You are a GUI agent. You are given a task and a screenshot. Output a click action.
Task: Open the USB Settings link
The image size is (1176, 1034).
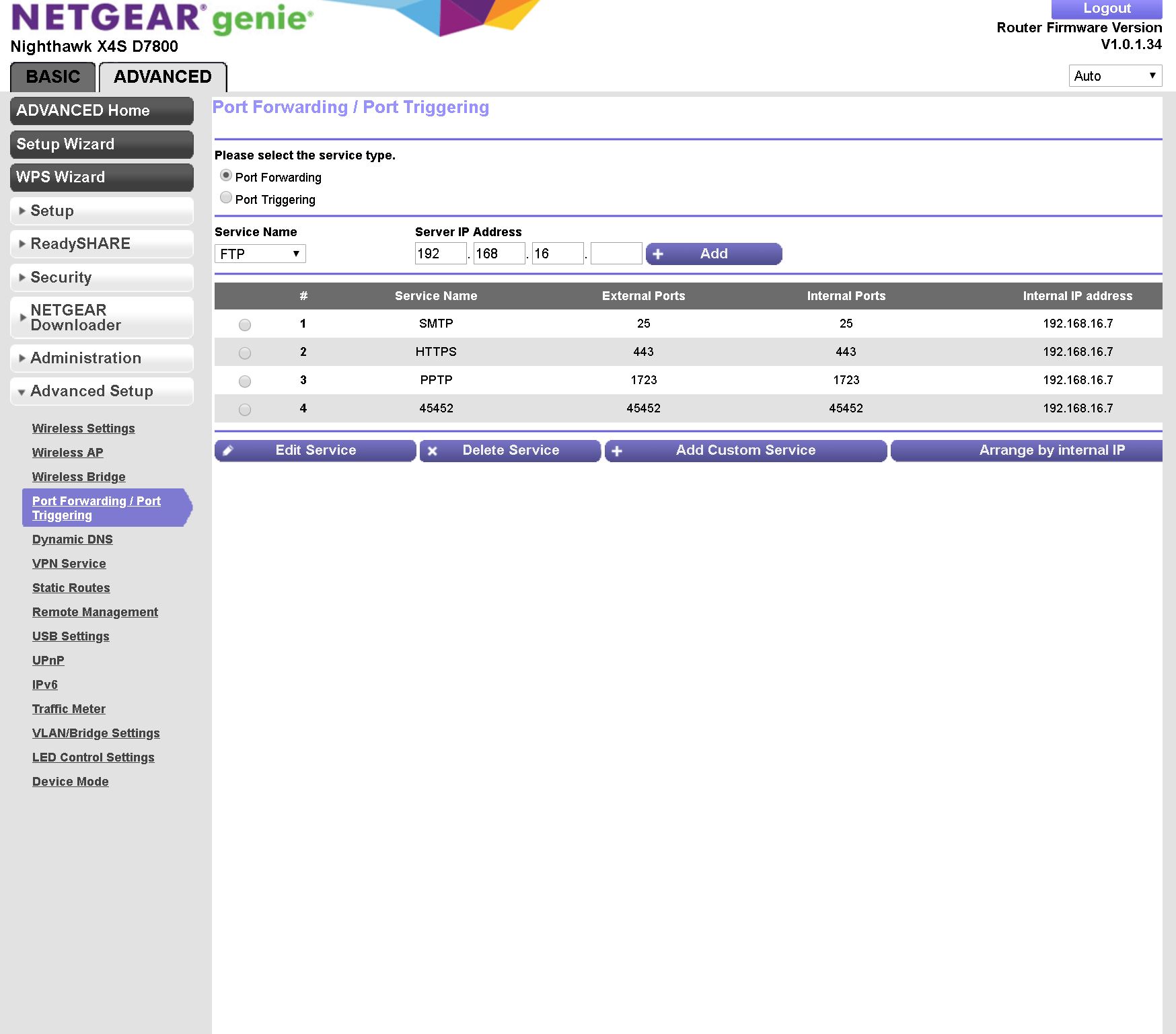[71, 636]
